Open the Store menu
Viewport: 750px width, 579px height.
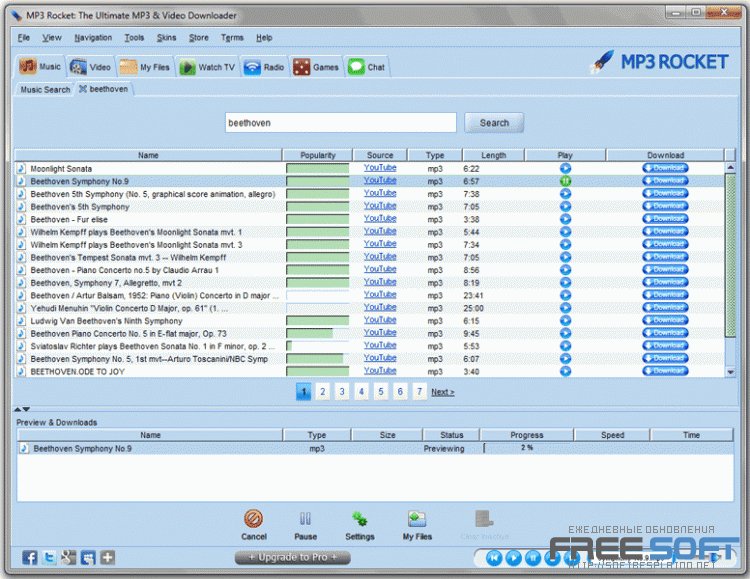point(199,37)
